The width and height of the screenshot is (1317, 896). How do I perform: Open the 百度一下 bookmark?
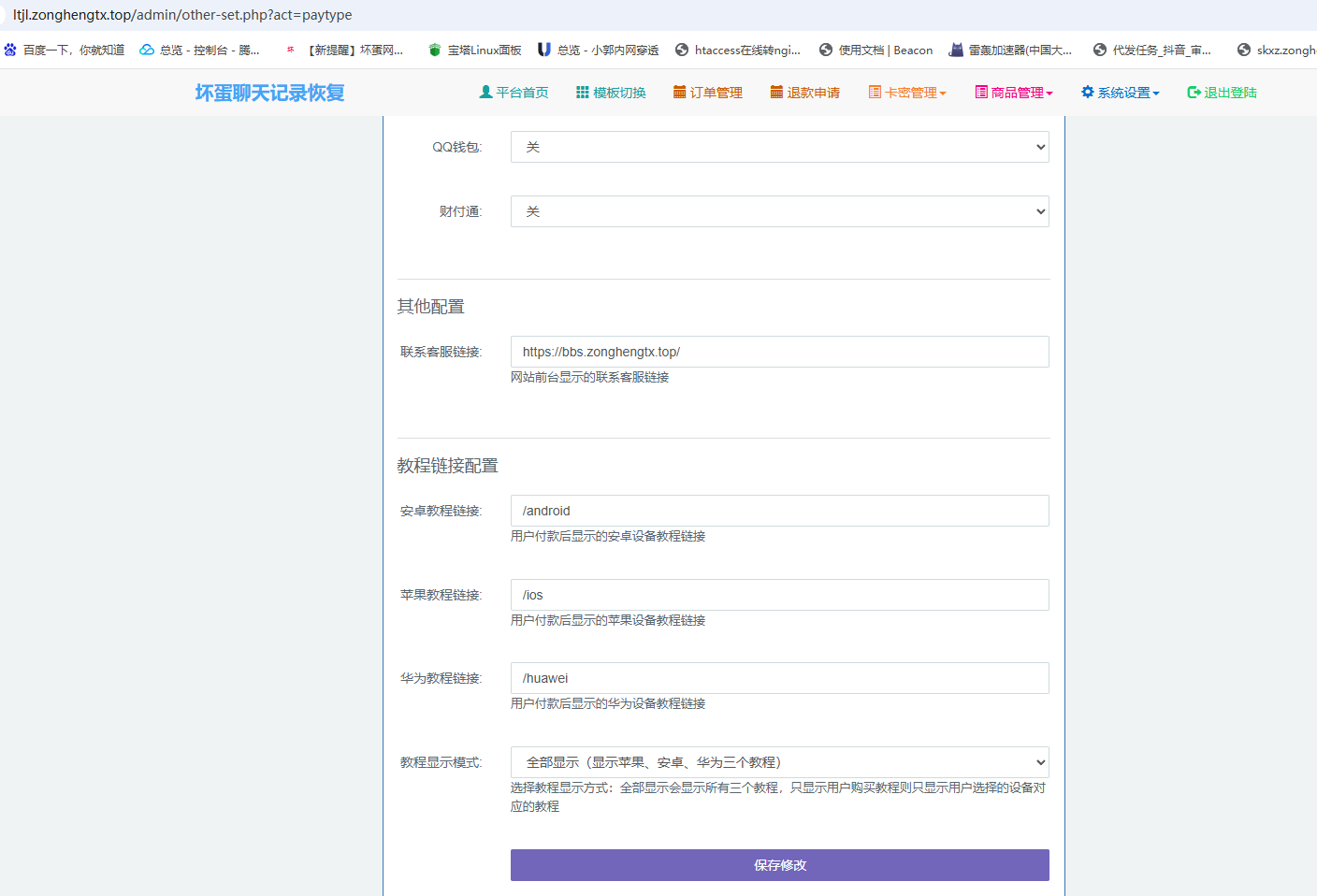(65, 51)
